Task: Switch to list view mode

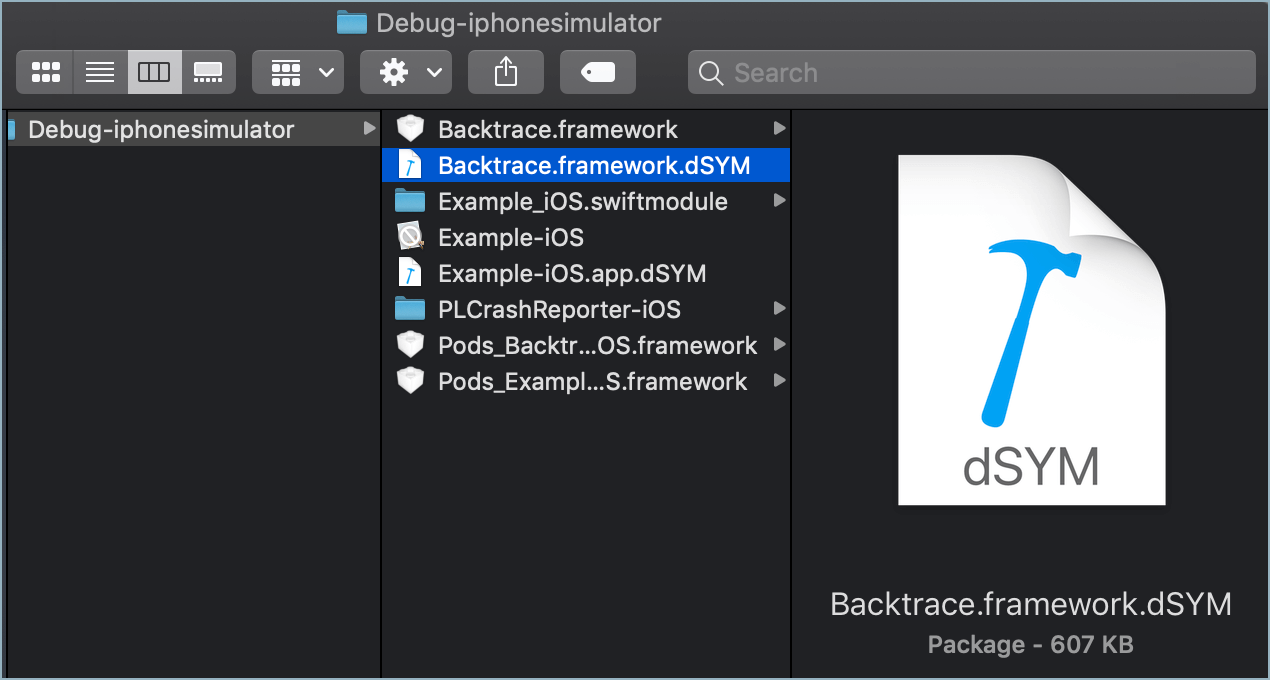Action: click(100, 72)
